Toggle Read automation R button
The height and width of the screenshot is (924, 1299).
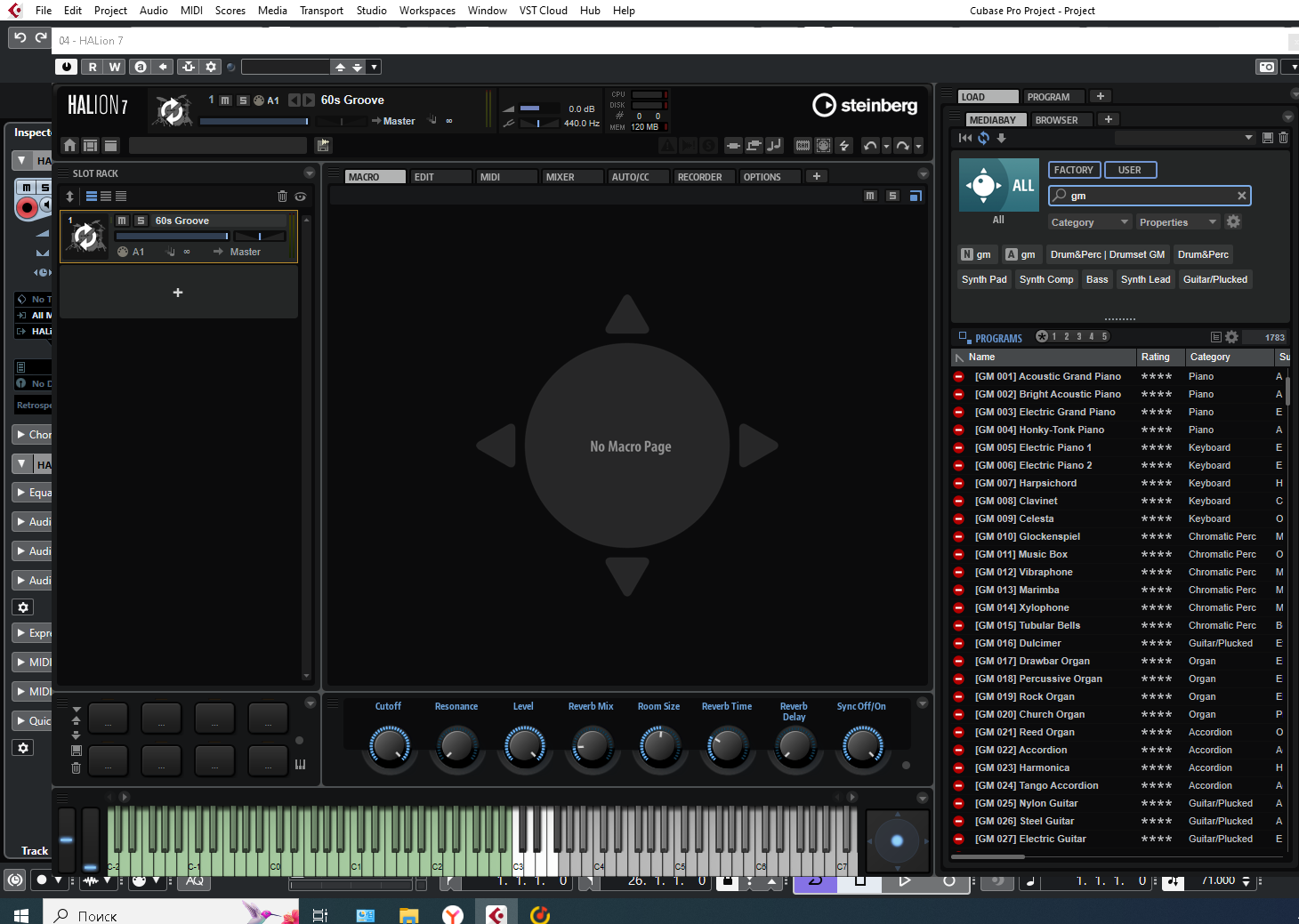(x=93, y=67)
